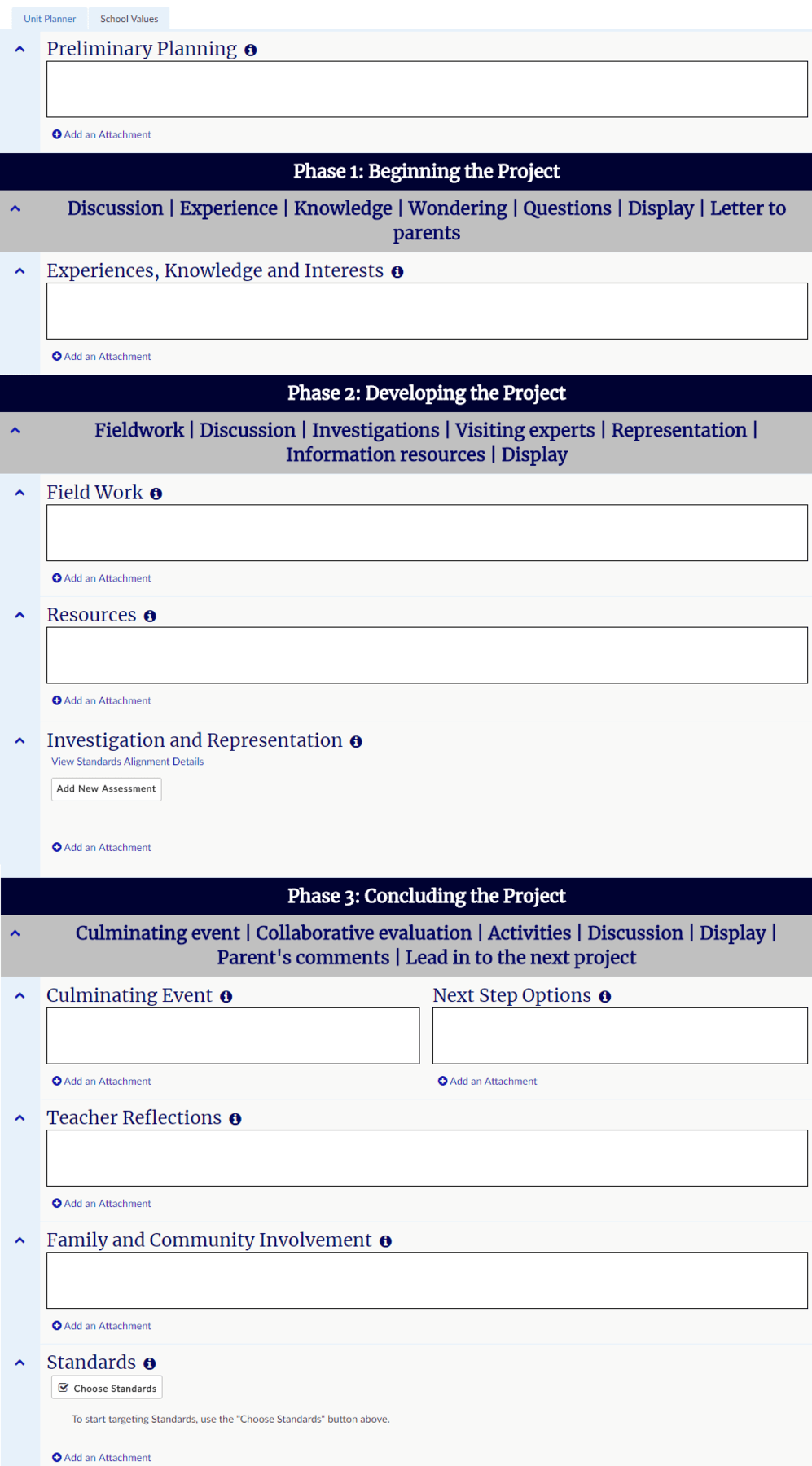Collapse the Field Work section
Image resolution: width=812 pixels, height=1466 pixels.
(x=20, y=493)
